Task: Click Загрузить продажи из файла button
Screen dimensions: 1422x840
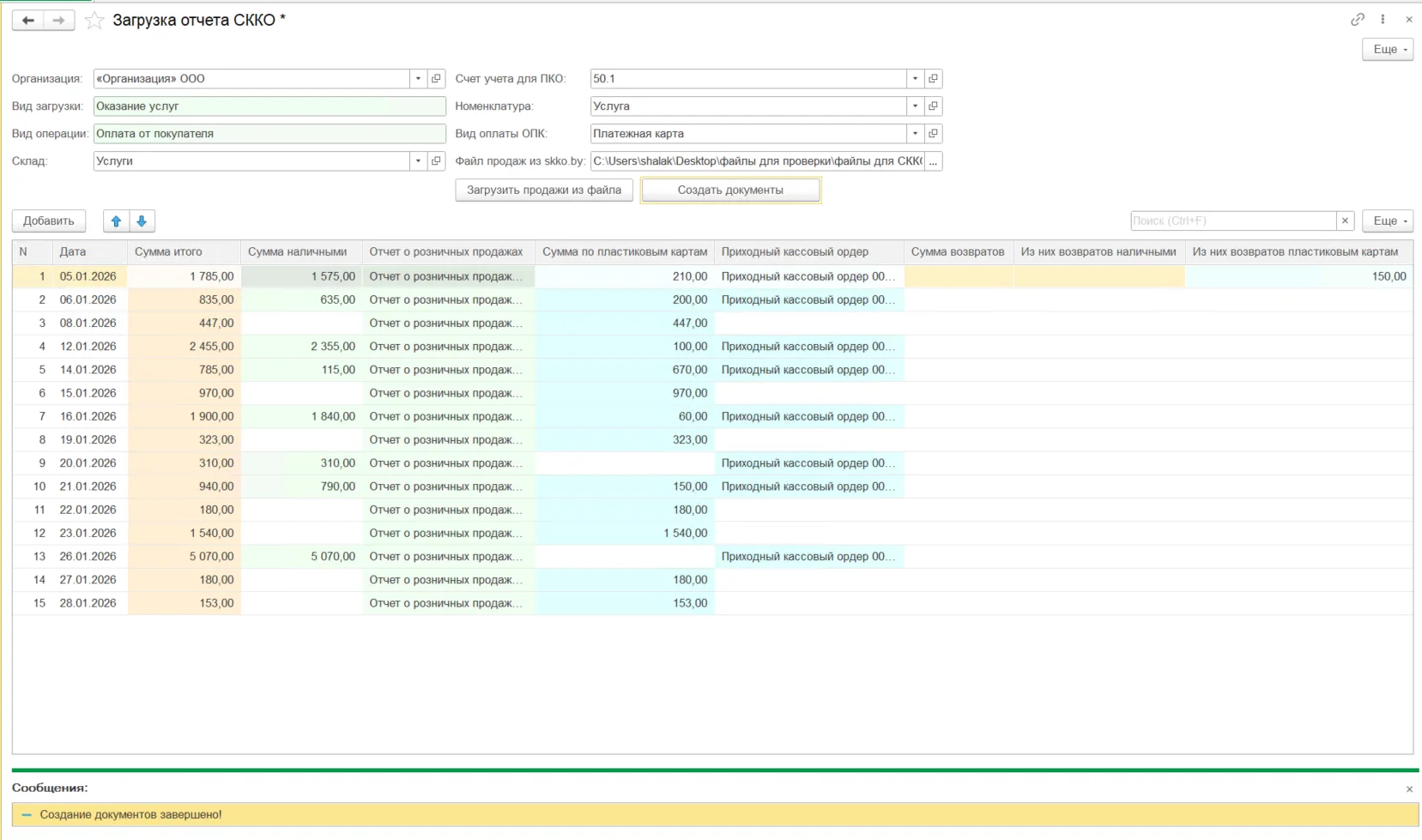Action: 544,190
